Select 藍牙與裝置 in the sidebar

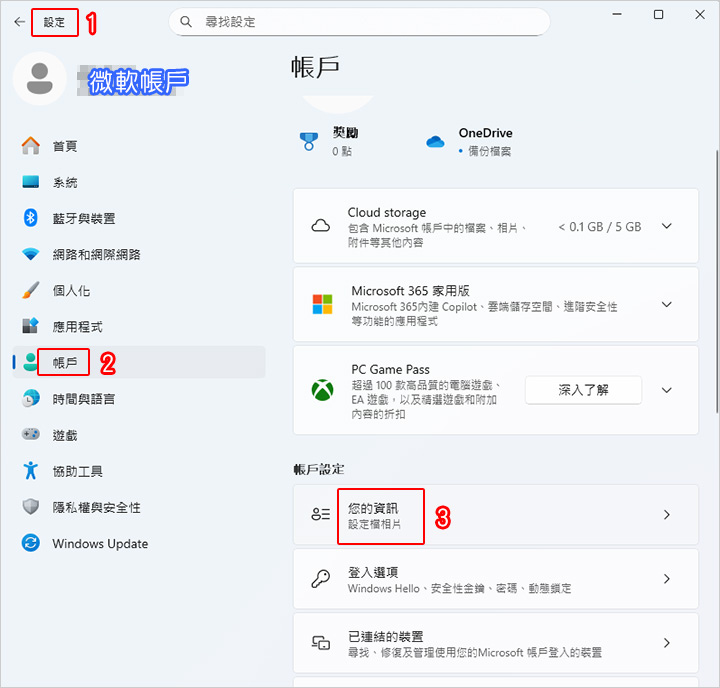(x=139, y=218)
